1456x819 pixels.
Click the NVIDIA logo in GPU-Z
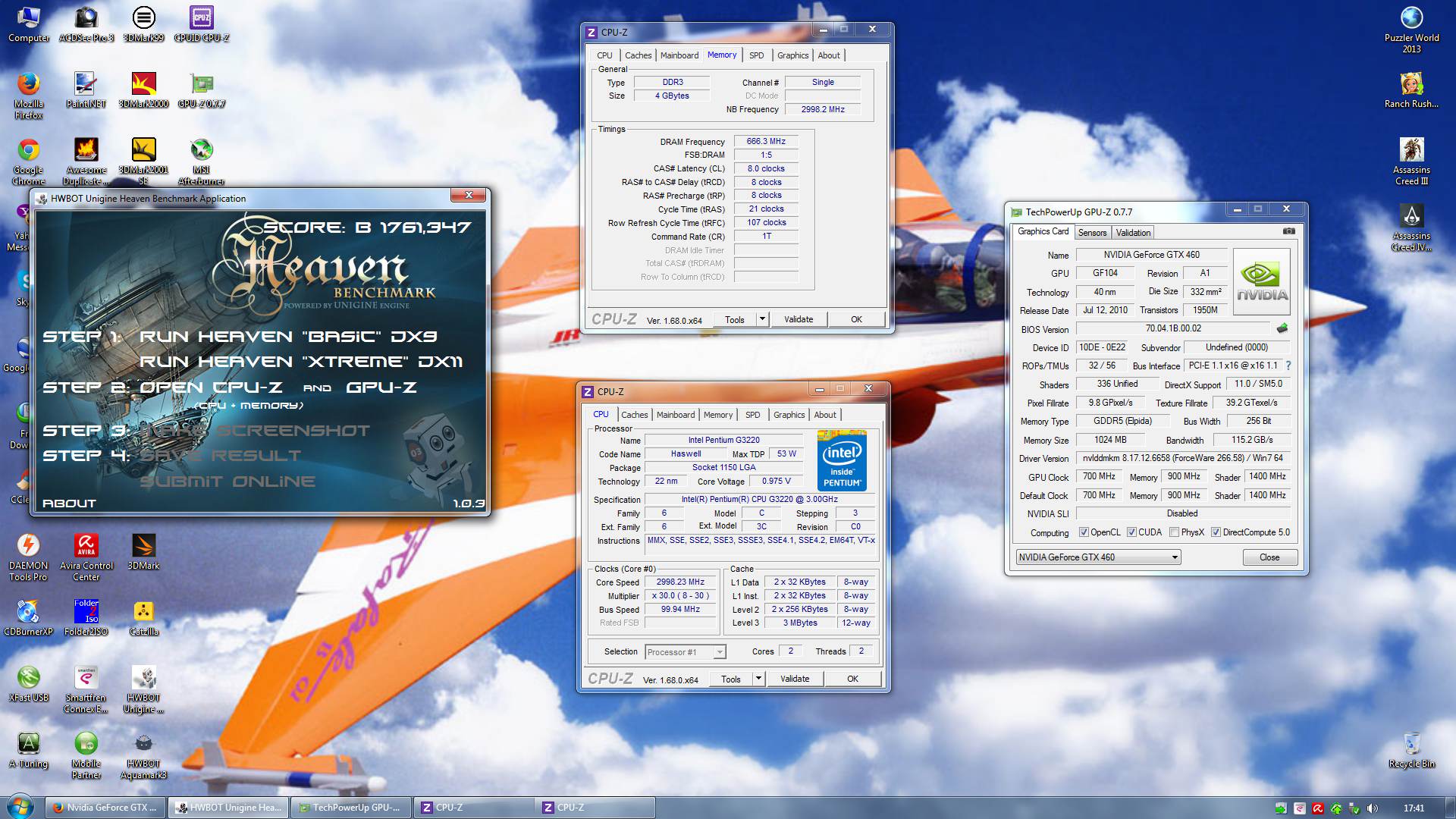[1262, 281]
